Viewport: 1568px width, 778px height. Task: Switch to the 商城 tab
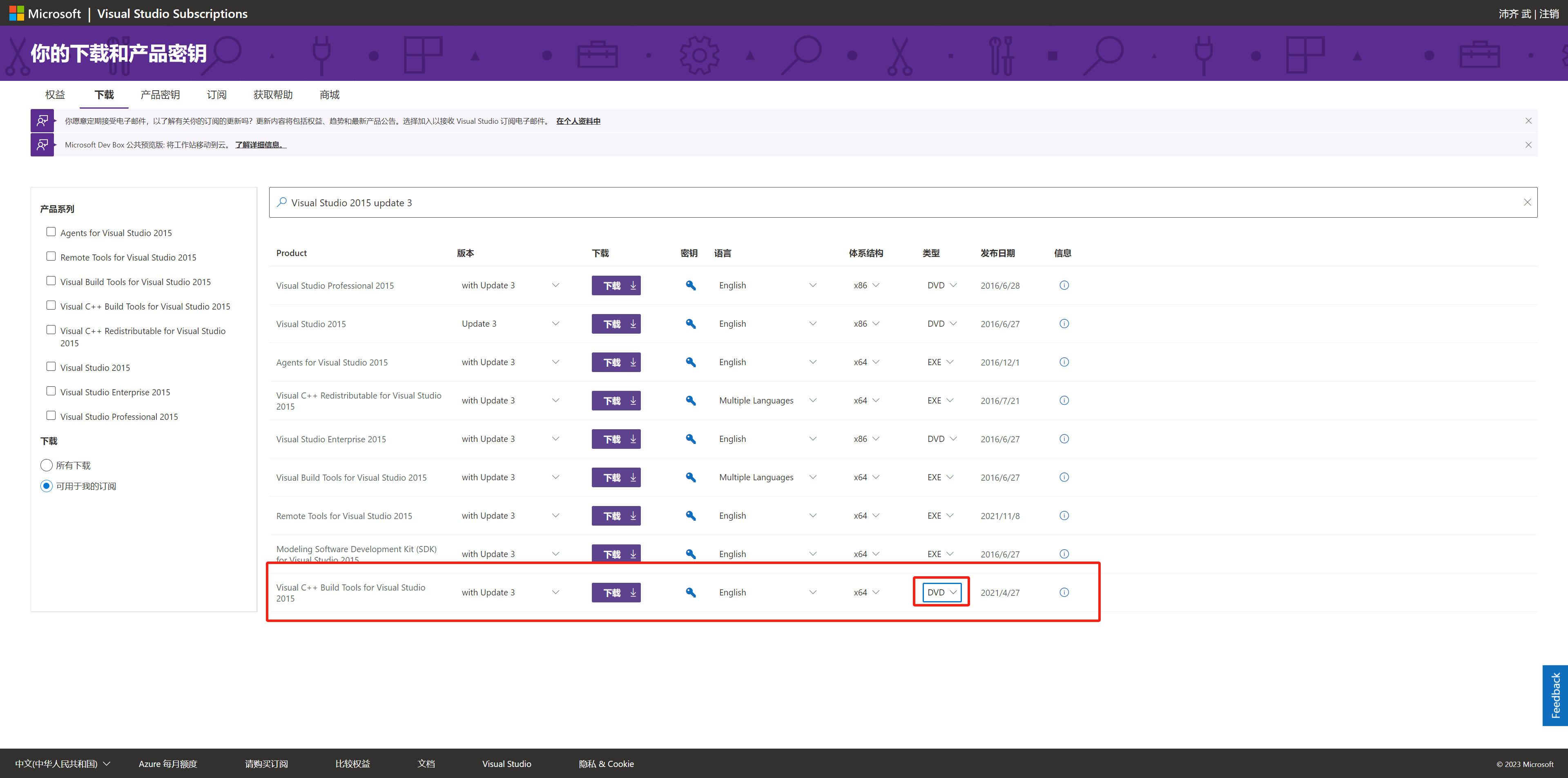329,95
